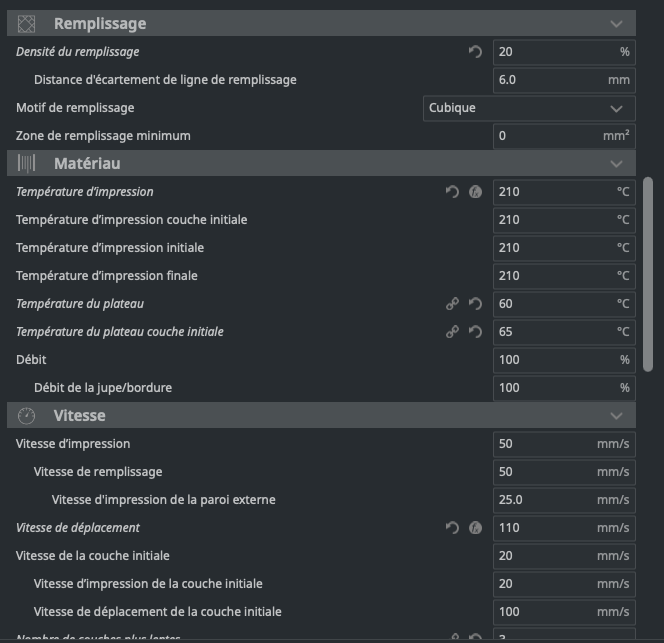
Task: Collapse the Remplissage section chevron
Action: (x=616, y=23)
